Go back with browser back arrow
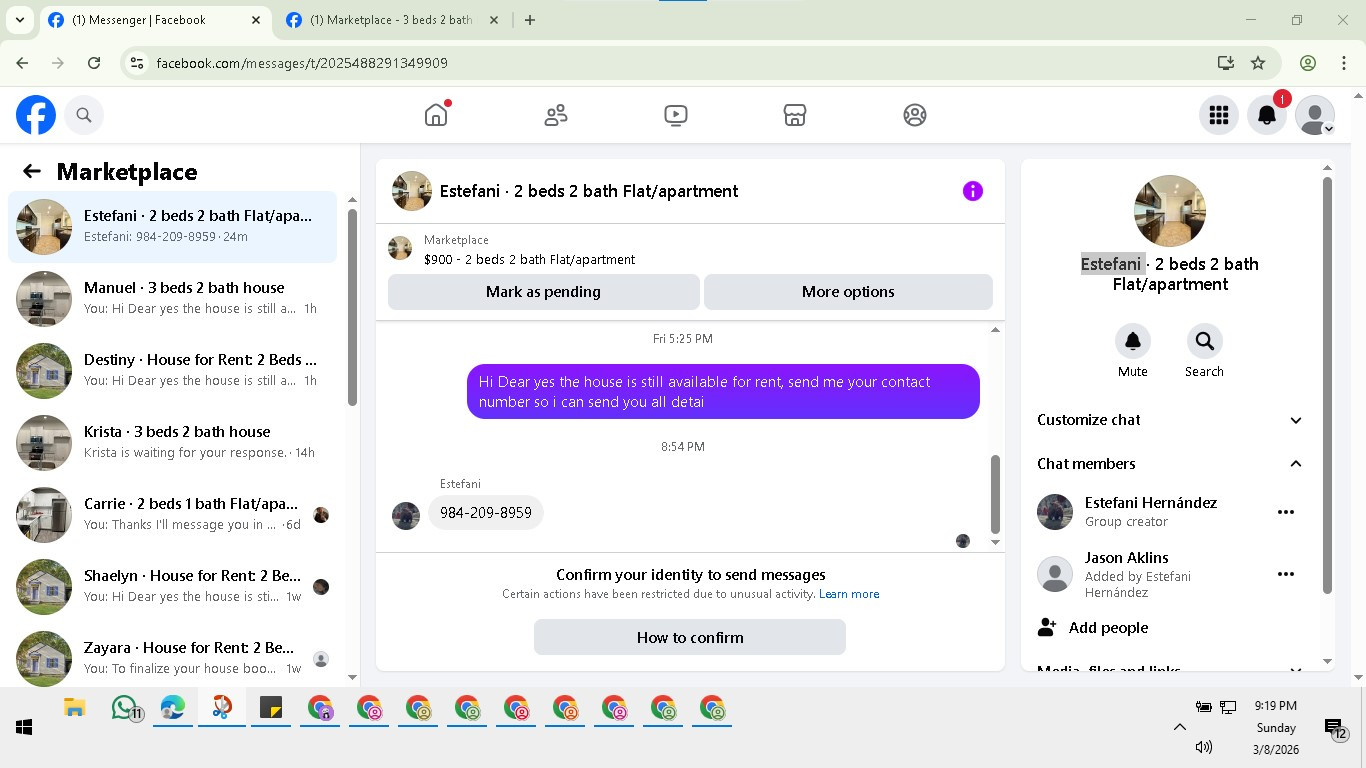 (x=22, y=63)
